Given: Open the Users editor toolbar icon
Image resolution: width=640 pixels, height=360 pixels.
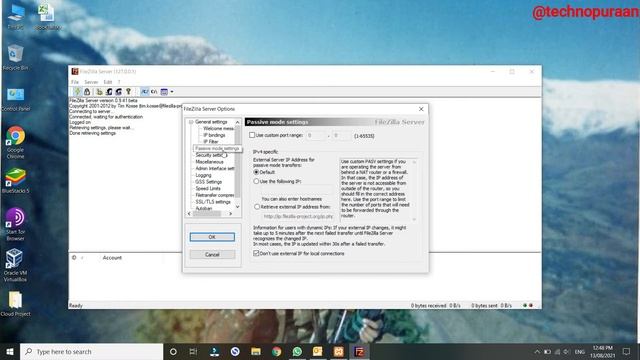Looking at the screenshot, I should click(x=109, y=91).
